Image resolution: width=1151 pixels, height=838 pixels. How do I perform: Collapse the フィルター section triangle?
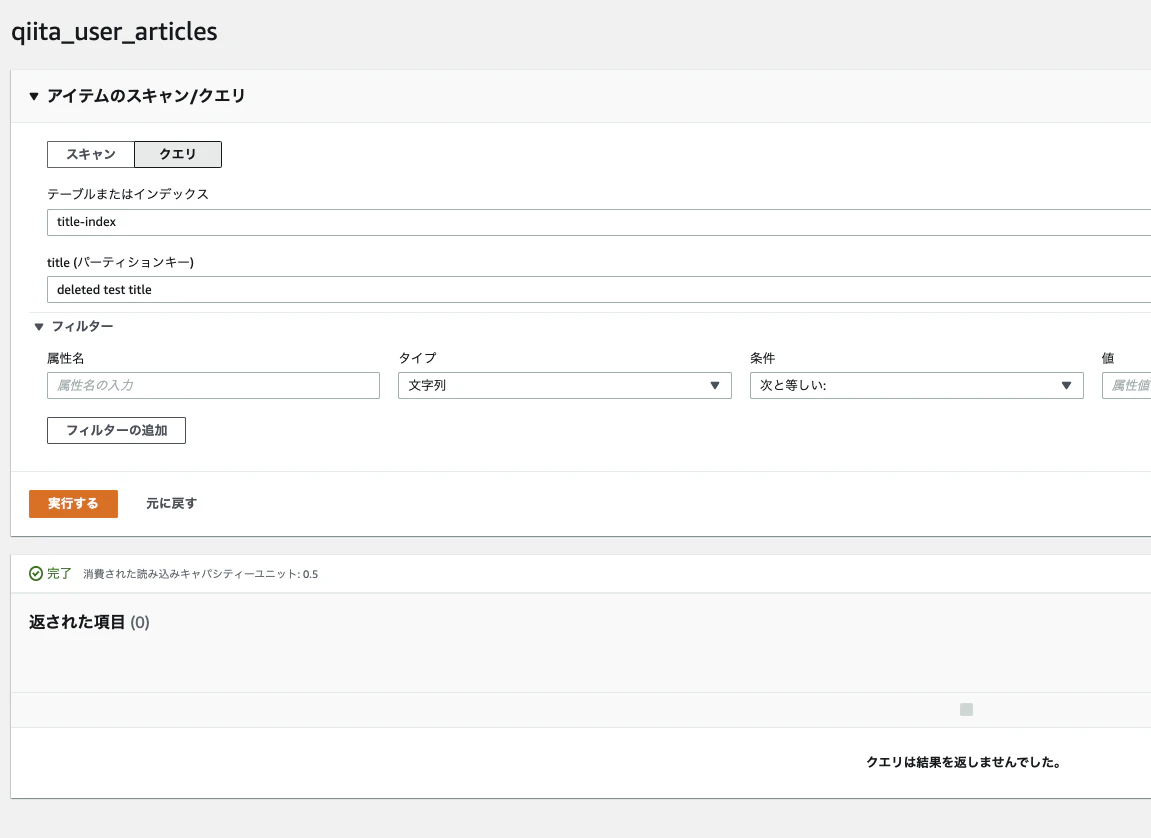click(x=39, y=326)
